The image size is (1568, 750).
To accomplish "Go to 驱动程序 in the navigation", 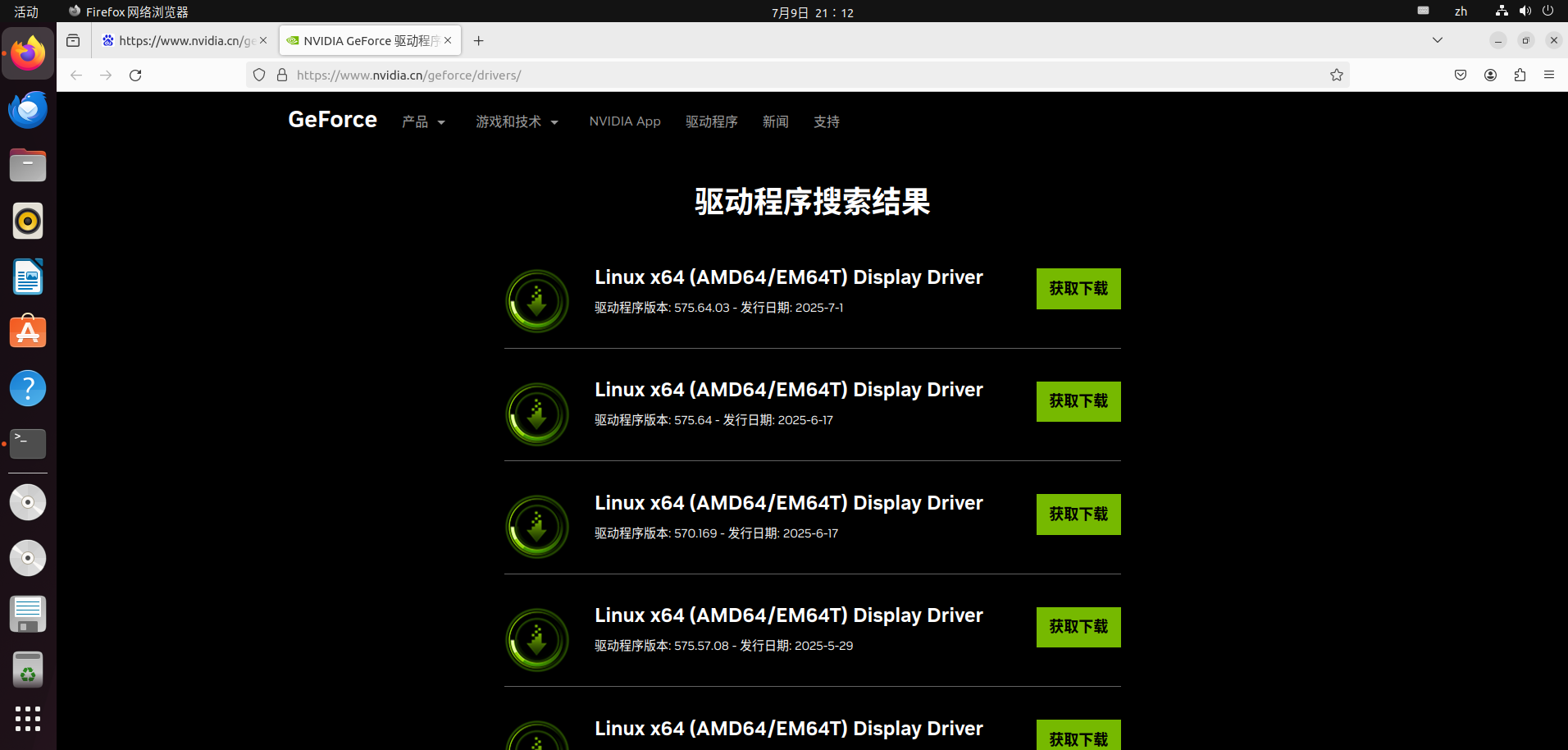I will coord(712,121).
